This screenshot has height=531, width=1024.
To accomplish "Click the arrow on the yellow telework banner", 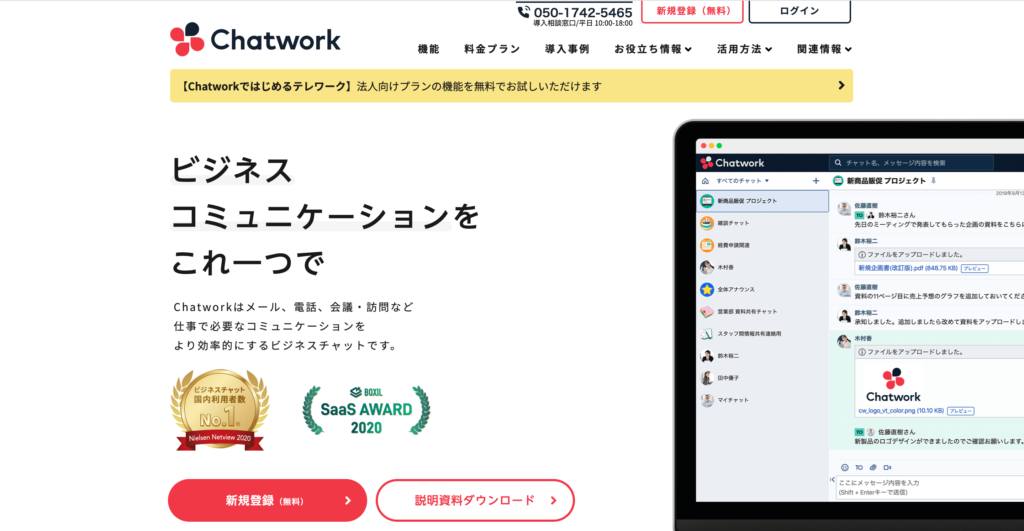I will click(x=841, y=86).
